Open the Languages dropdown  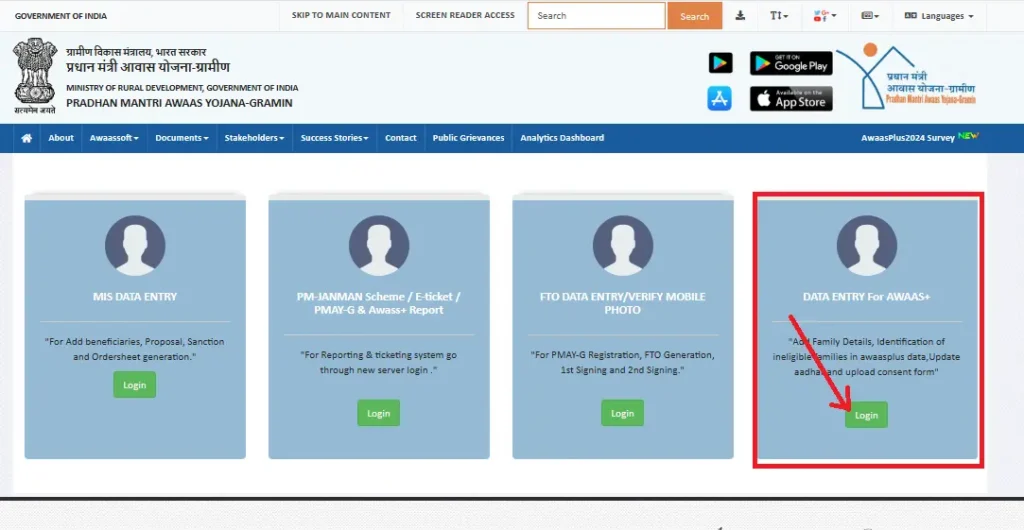939,16
